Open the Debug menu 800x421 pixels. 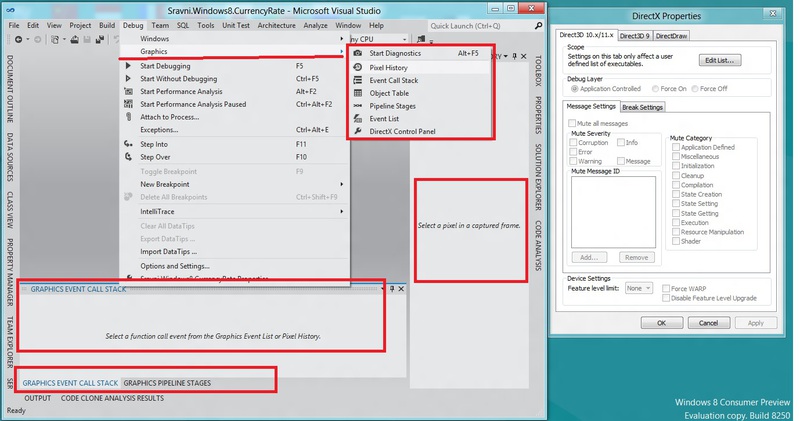tap(133, 26)
